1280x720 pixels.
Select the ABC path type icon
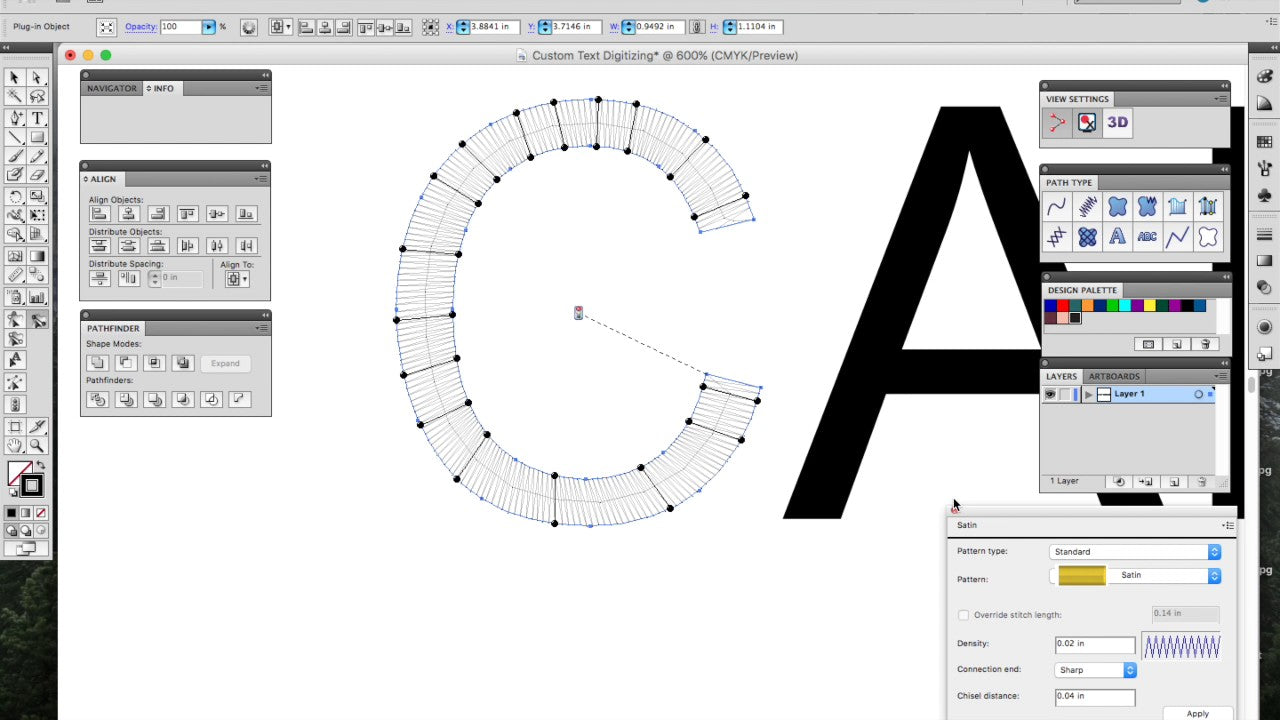[x=1147, y=236]
